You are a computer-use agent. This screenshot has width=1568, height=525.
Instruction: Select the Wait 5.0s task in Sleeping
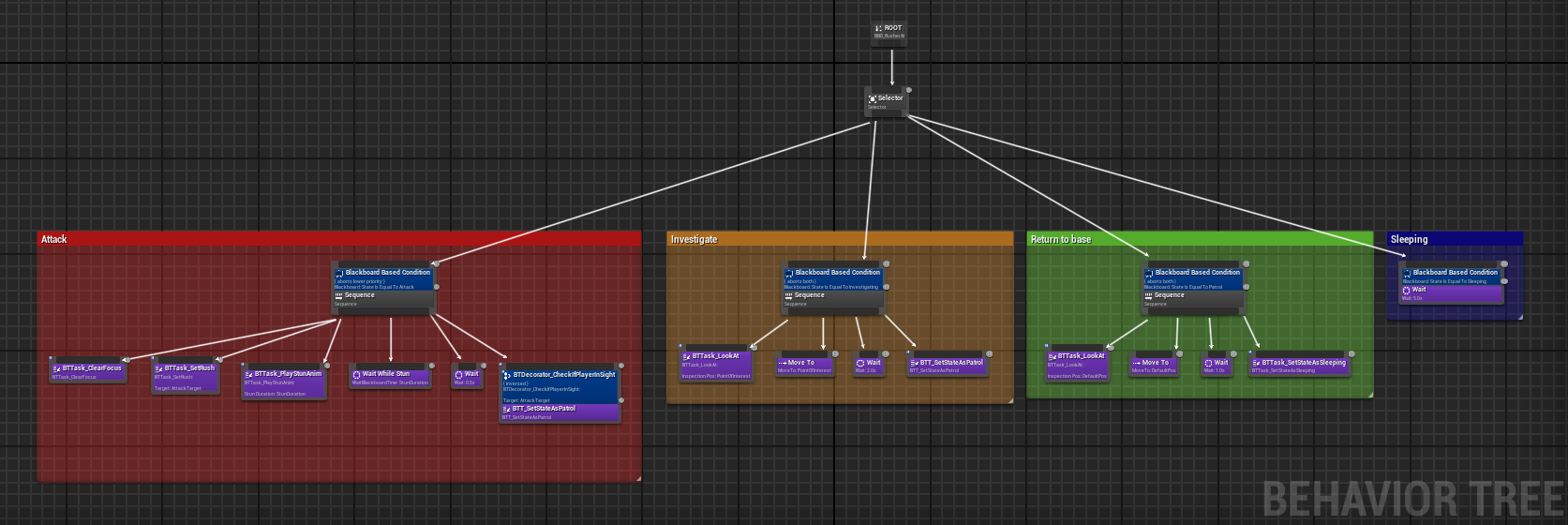(x=1451, y=293)
